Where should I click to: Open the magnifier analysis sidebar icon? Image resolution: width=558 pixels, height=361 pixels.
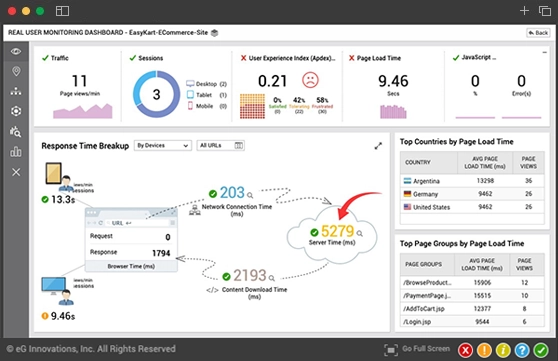[15, 131]
